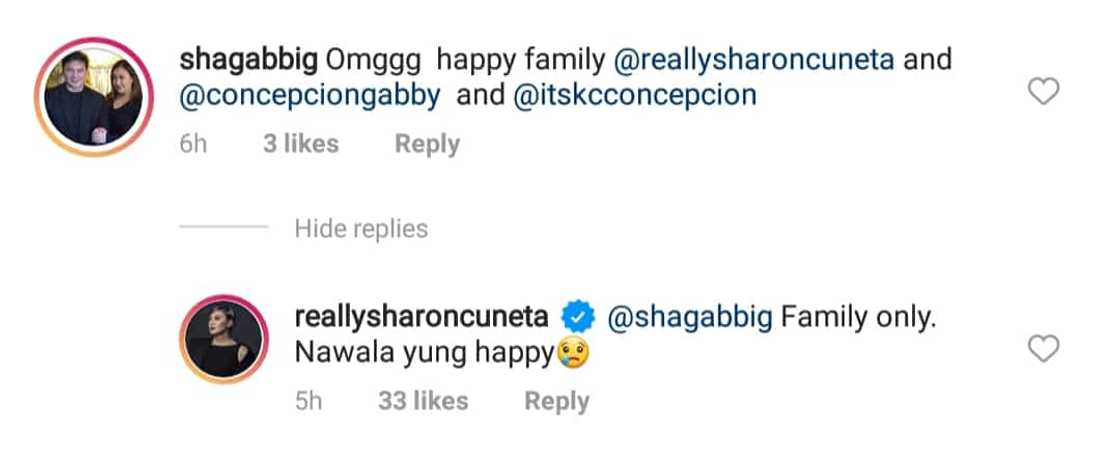Reply to shagabbig's comment
The width and height of the screenshot is (1120, 473).
427,144
